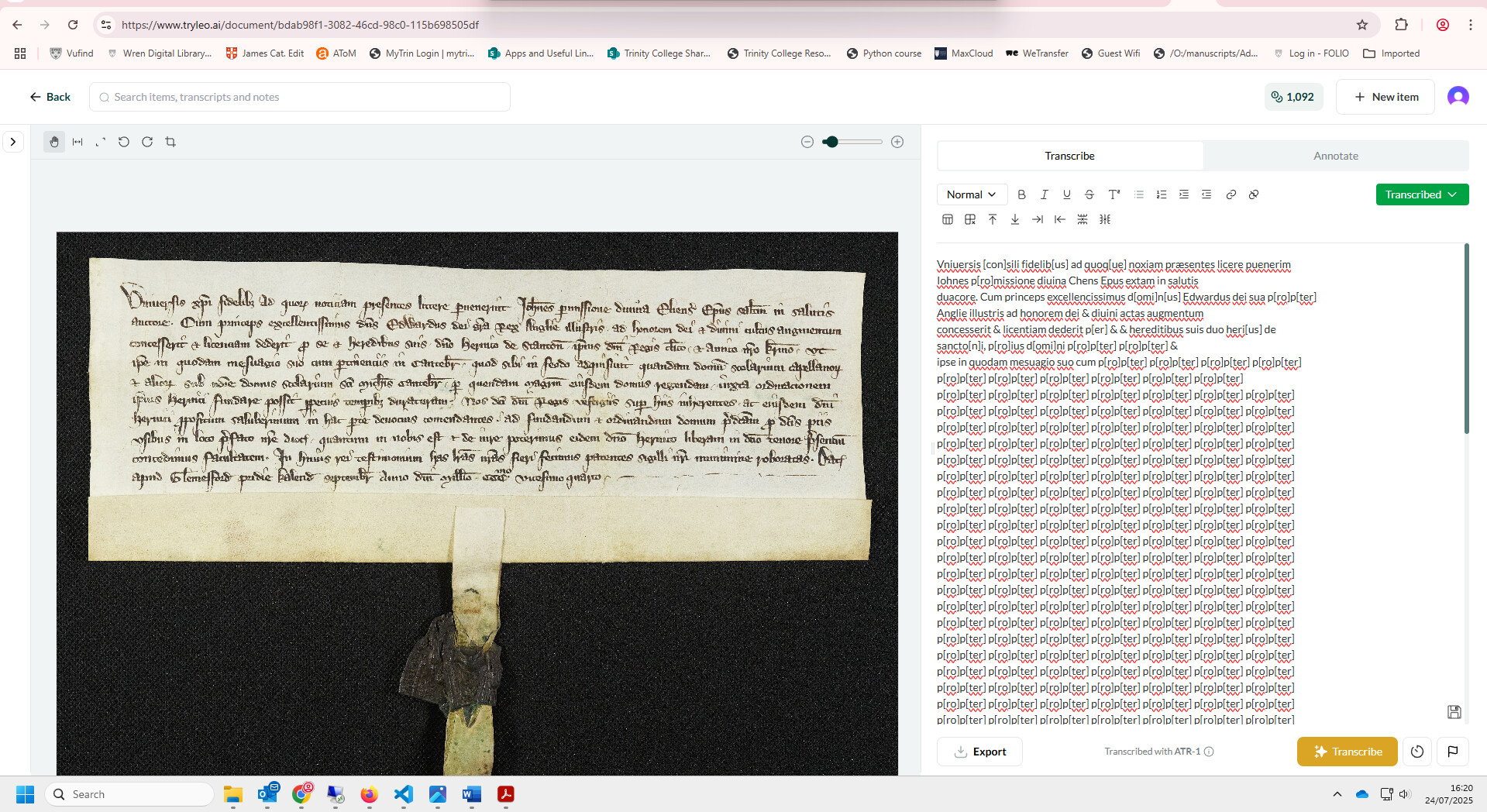Click the flag icon beside Transcribe
1487x812 pixels.
click(x=1453, y=752)
